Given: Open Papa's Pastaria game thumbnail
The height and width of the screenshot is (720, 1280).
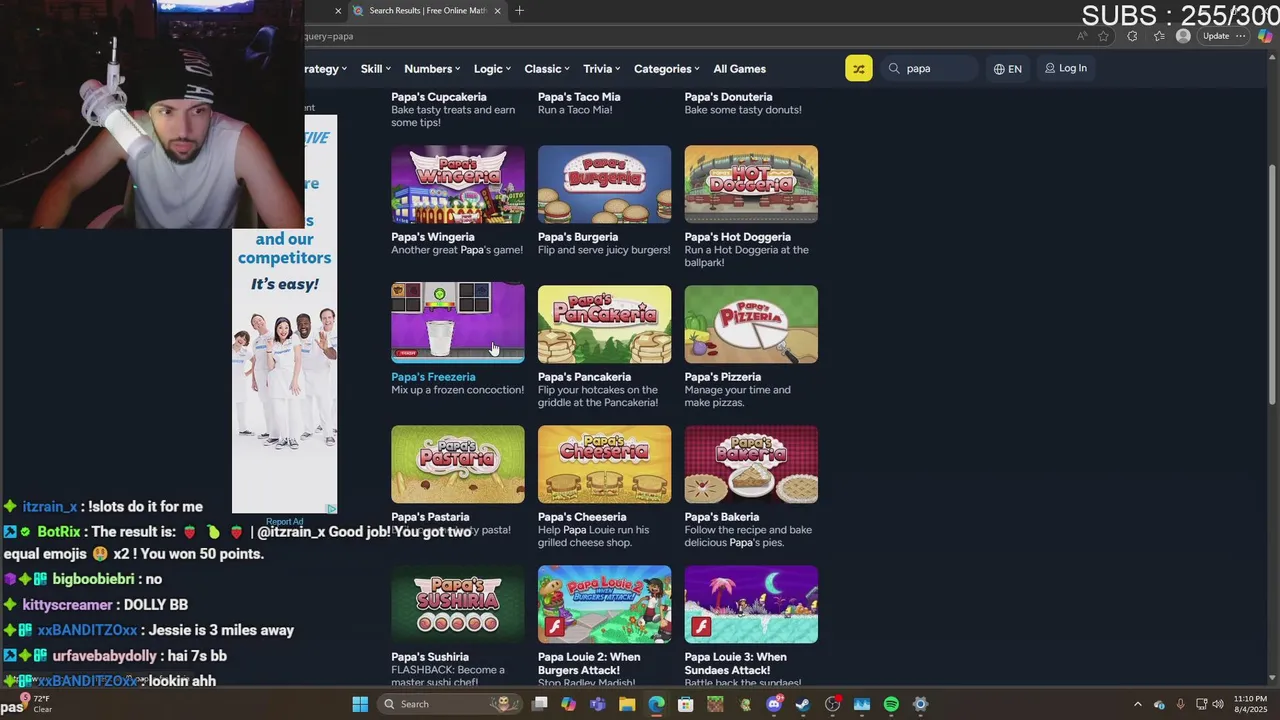Looking at the screenshot, I should click(x=458, y=464).
